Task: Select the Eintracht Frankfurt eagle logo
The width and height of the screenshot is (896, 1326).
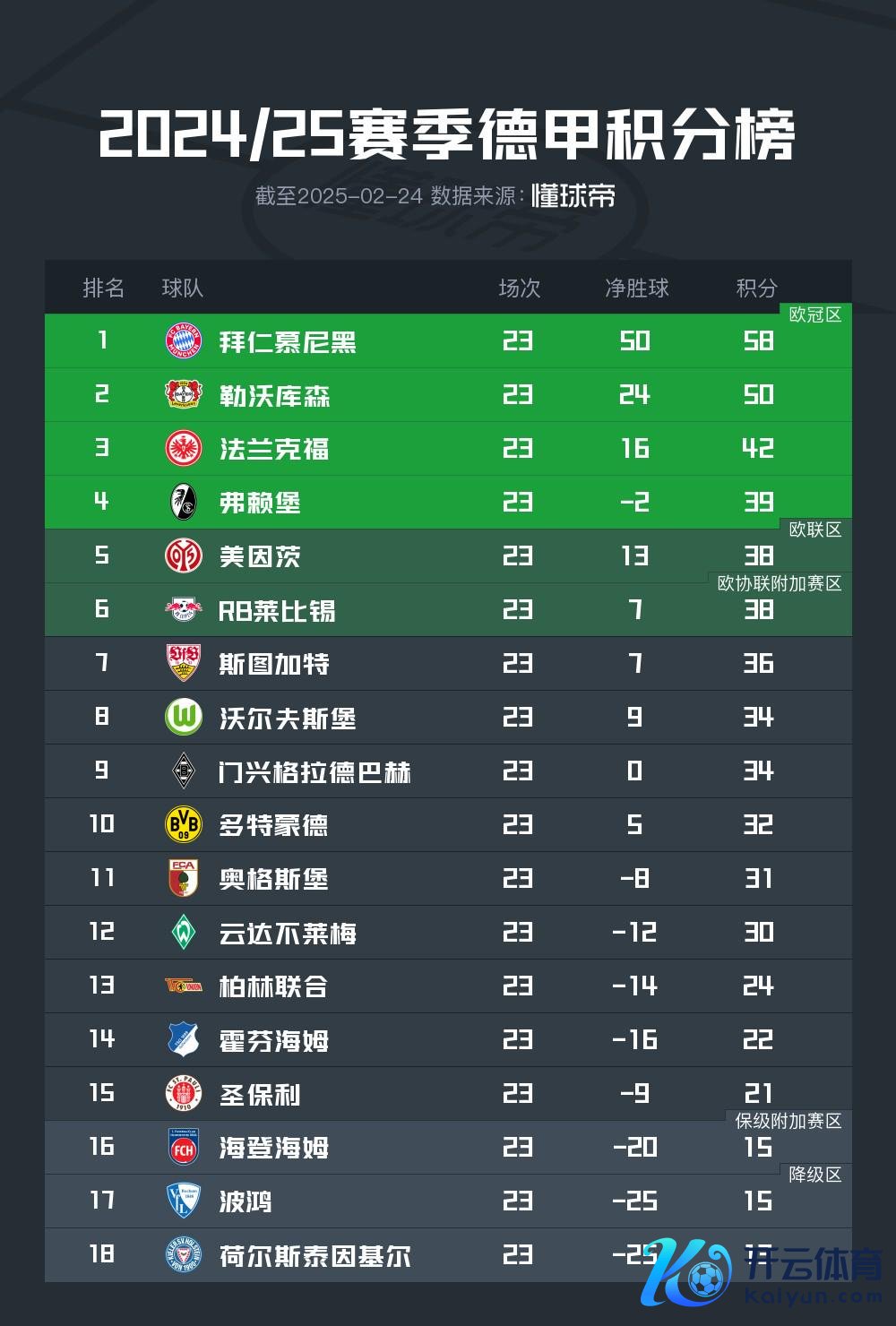Action: 184,448
